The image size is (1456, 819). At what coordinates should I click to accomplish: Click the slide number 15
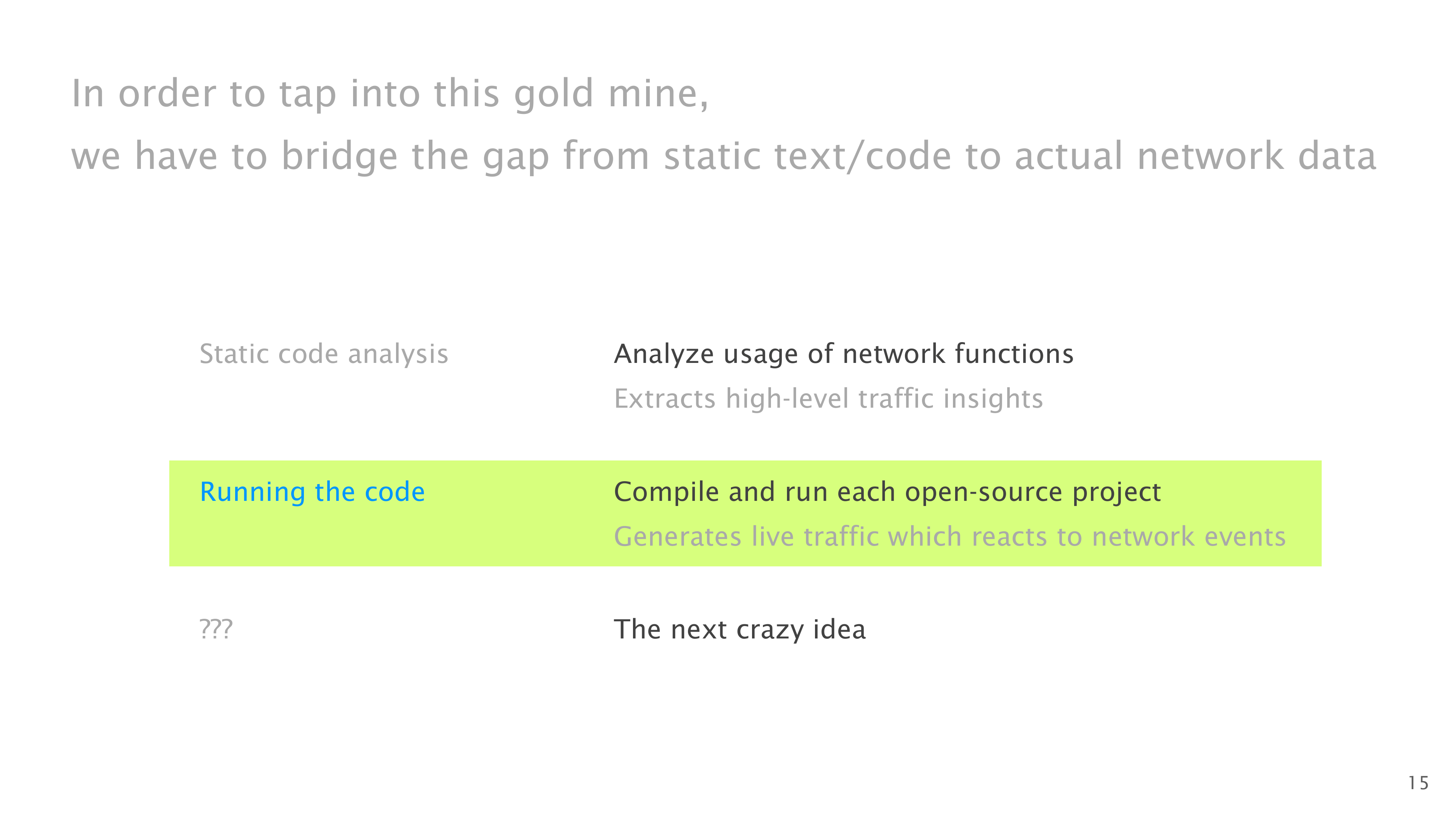[x=1417, y=783]
